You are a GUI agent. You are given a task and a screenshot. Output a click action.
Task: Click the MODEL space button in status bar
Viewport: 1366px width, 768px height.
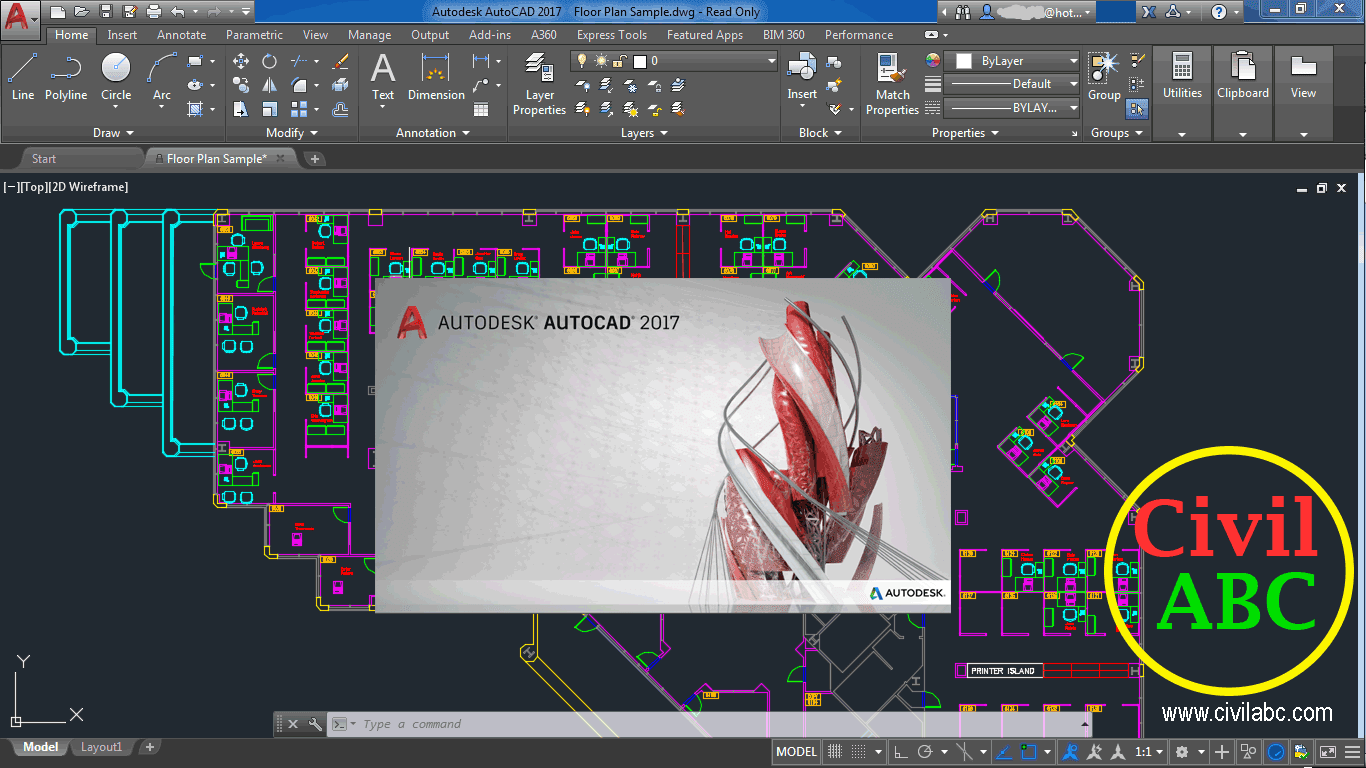(797, 752)
